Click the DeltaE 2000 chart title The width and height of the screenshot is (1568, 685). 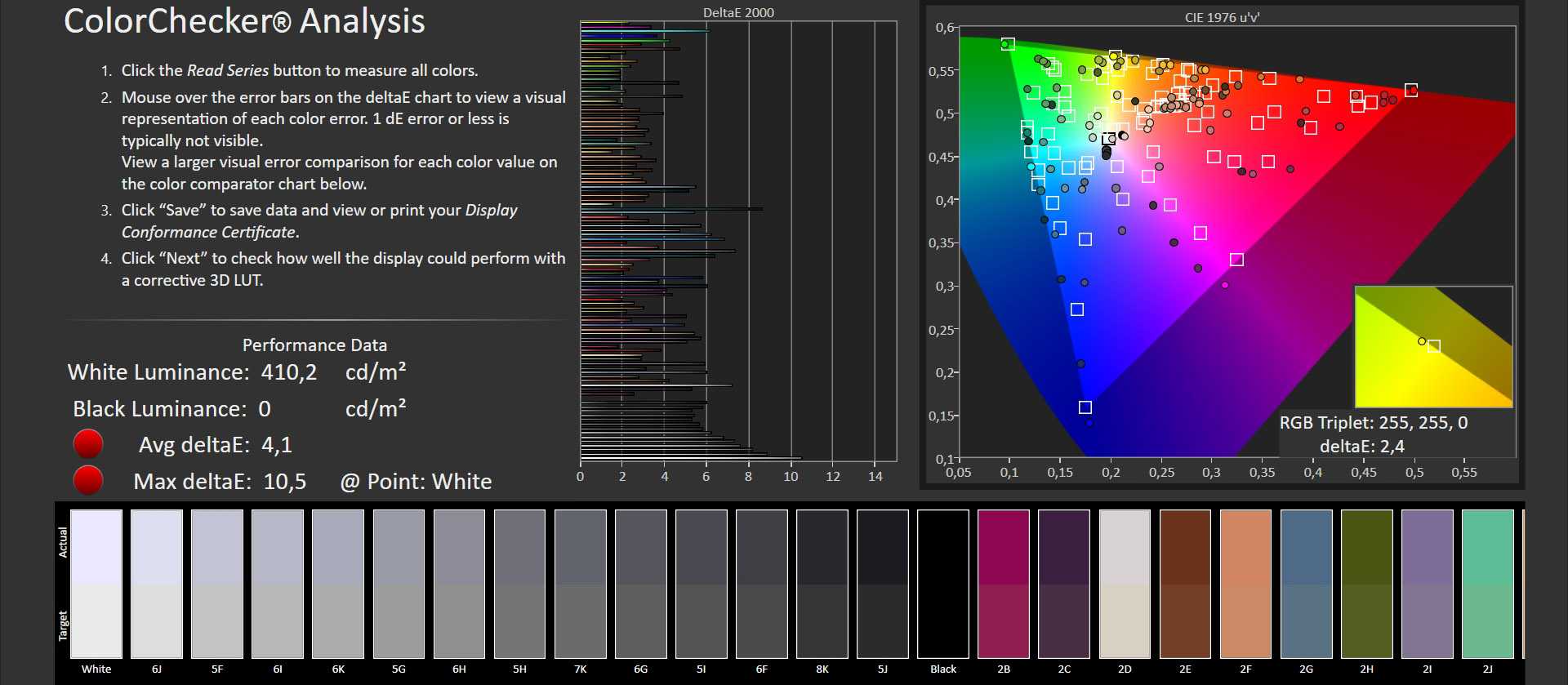coord(738,12)
